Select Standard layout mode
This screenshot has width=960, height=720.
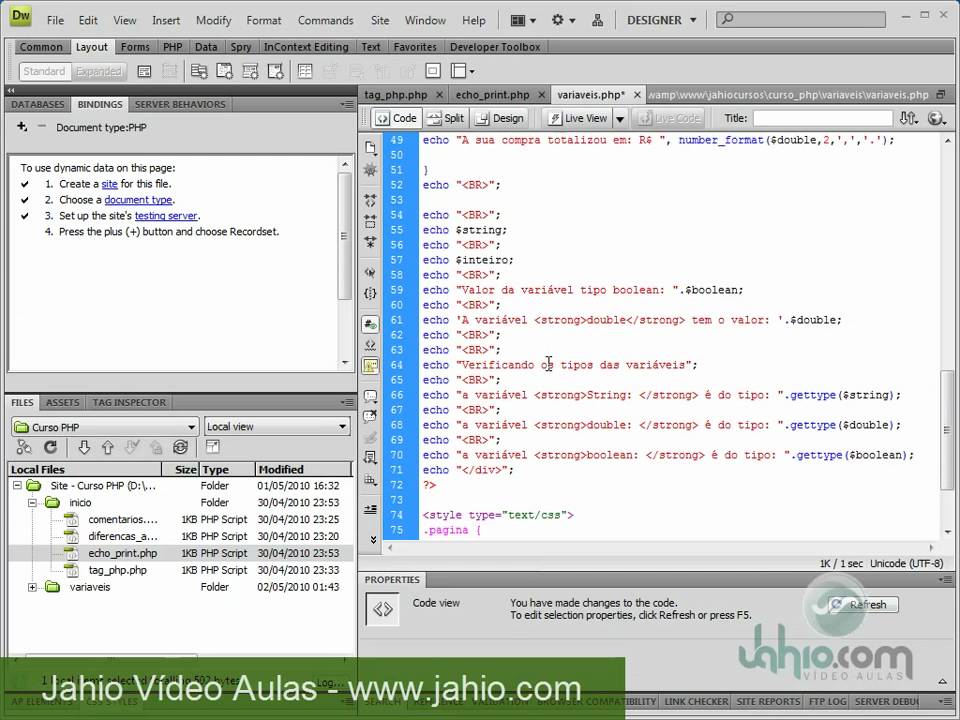click(44, 72)
